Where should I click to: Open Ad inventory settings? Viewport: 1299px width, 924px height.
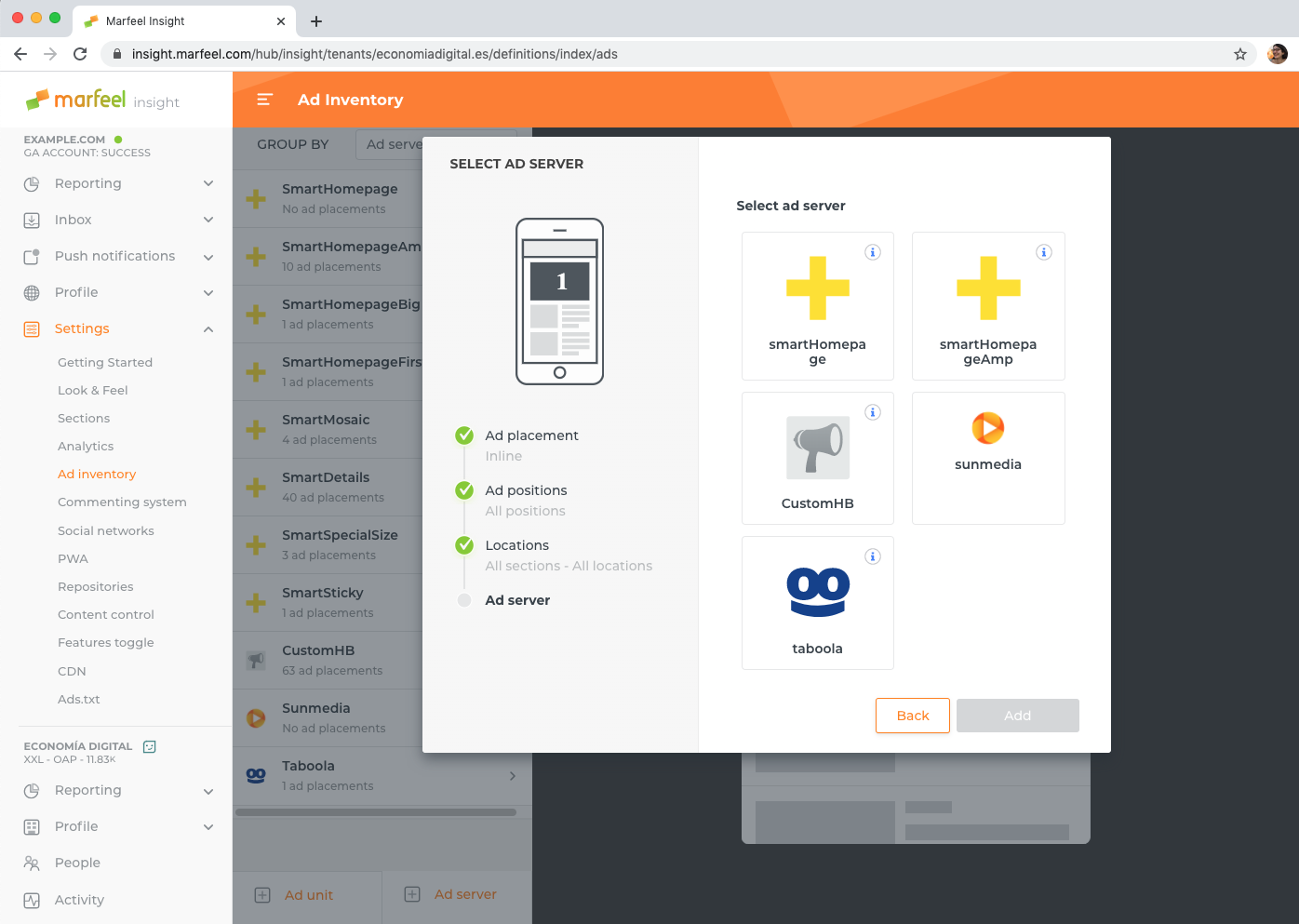[97, 475]
